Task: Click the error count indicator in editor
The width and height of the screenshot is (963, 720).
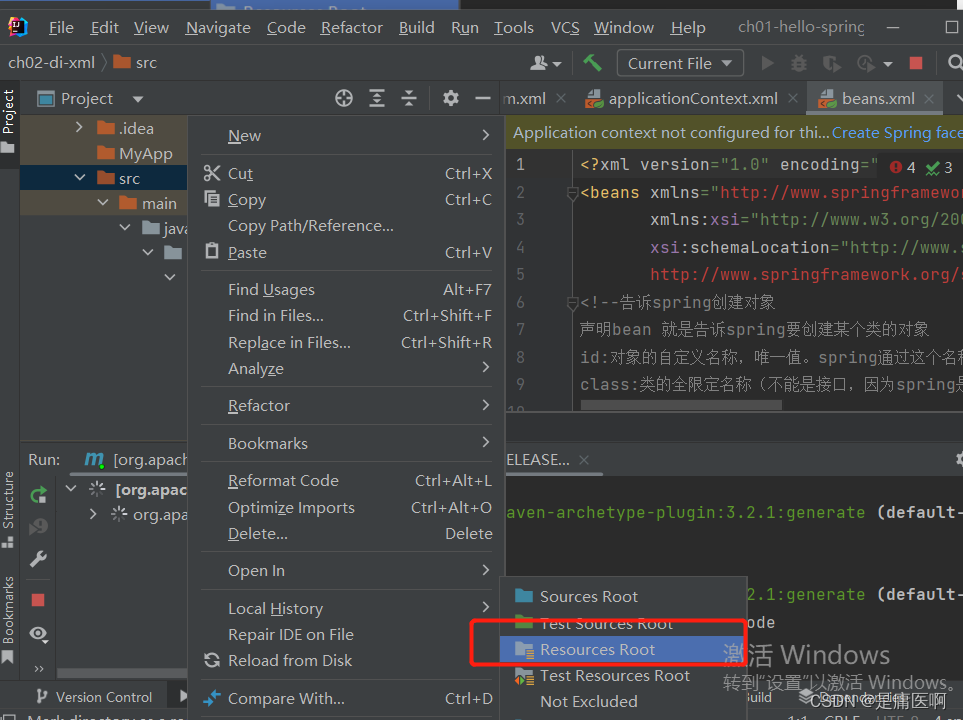Action: 903,167
